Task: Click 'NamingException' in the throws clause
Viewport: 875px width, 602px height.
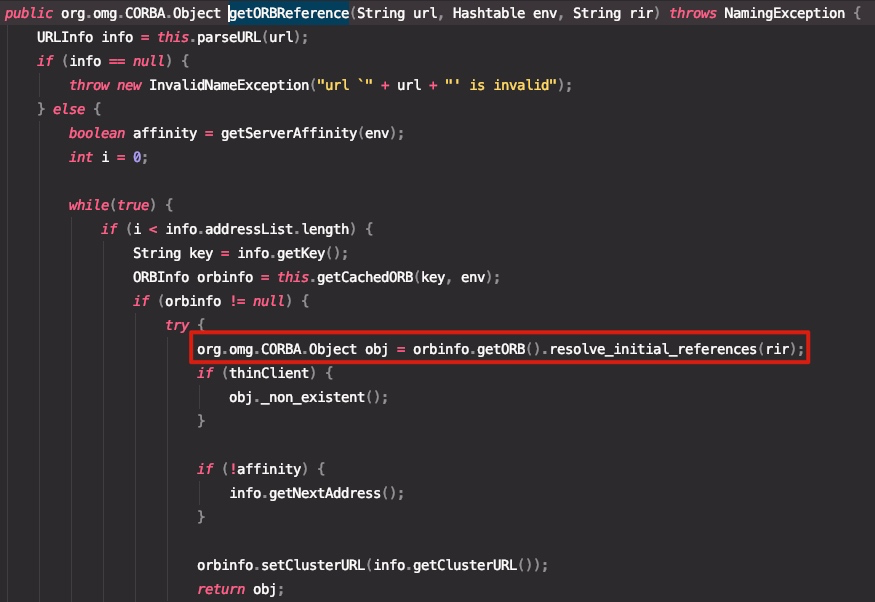Action: click(785, 13)
